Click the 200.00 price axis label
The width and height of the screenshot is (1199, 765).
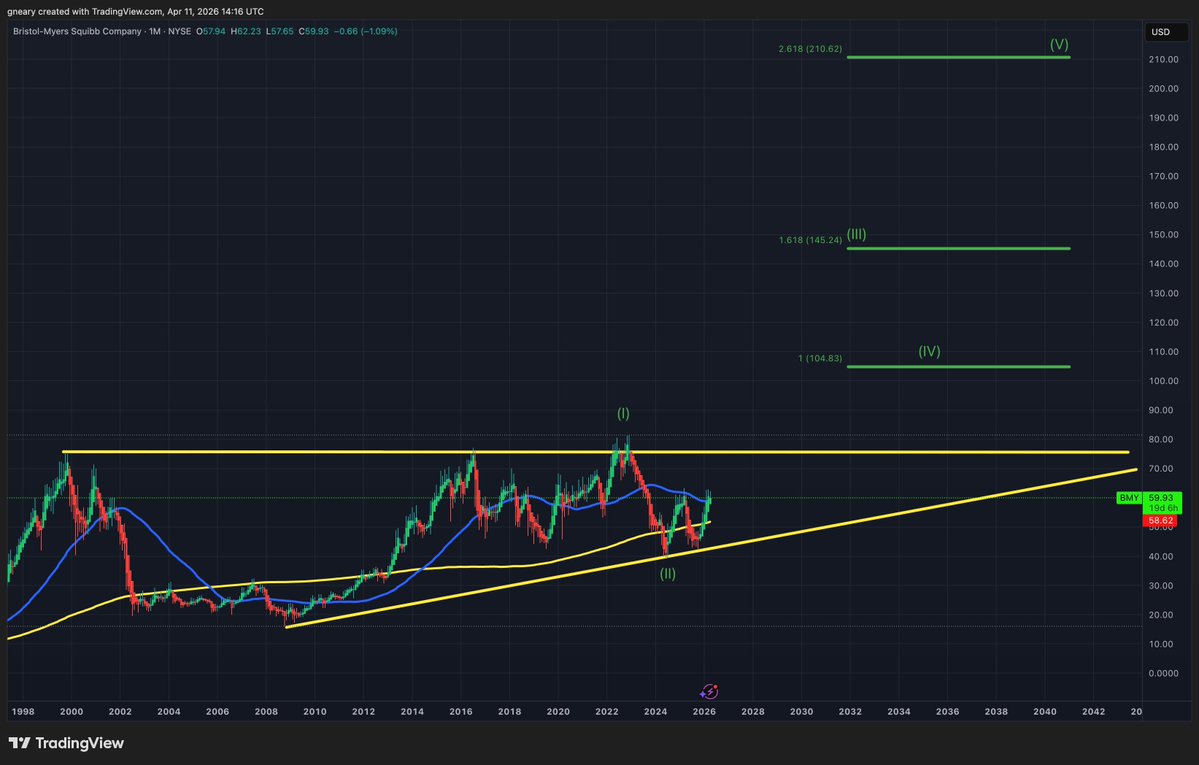1163,89
